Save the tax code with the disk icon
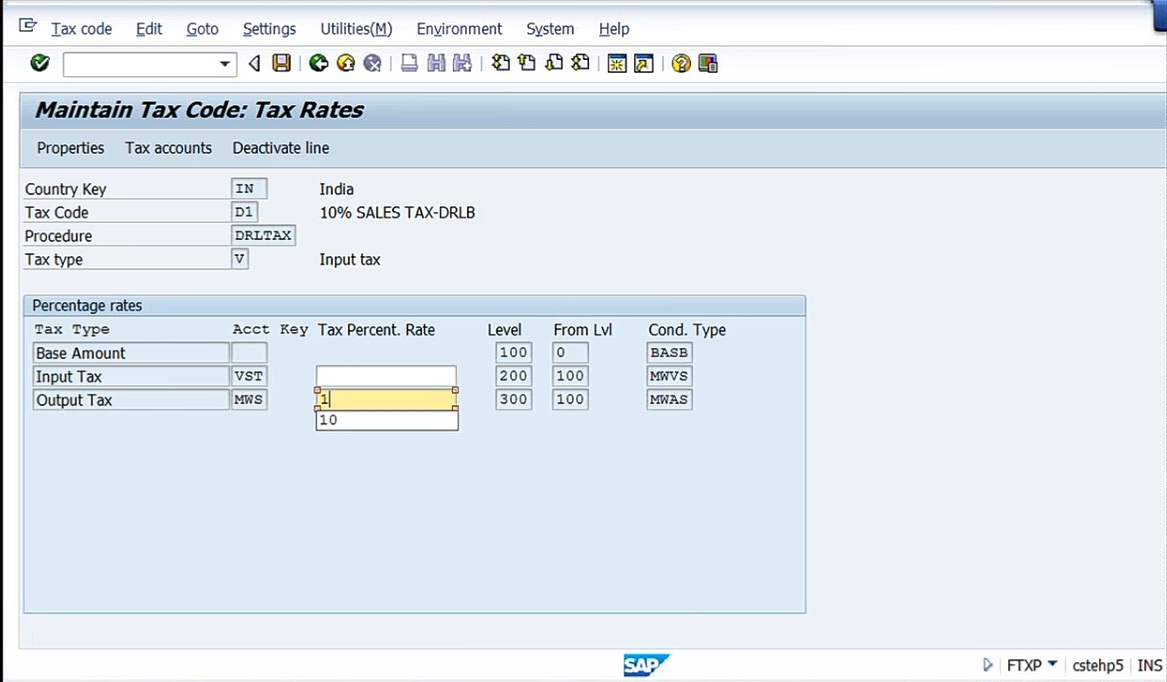The width and height of the screenshot is (1167, 682). coord(281,63)
